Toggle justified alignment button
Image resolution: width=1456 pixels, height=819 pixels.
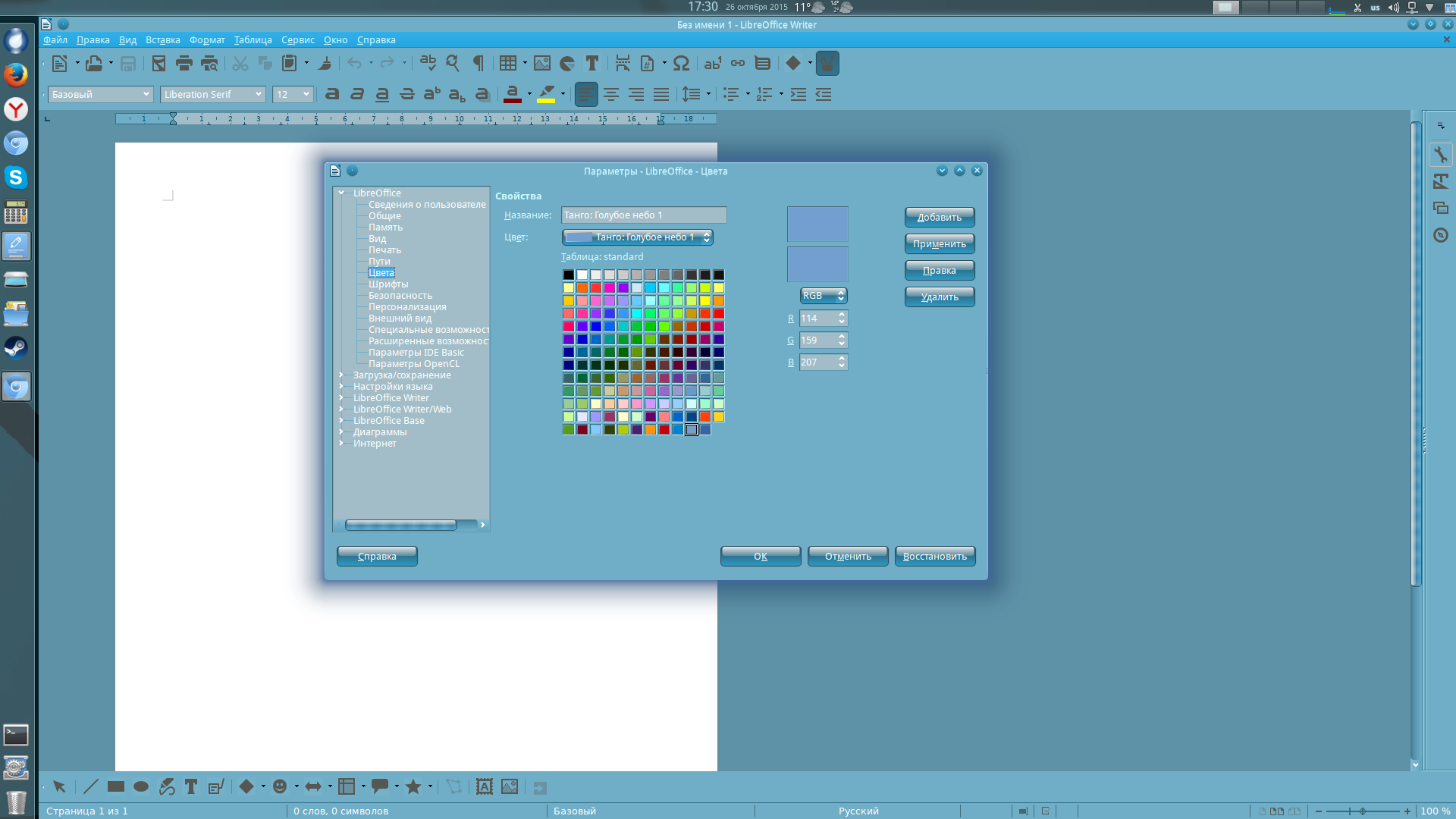coord(661,95)
